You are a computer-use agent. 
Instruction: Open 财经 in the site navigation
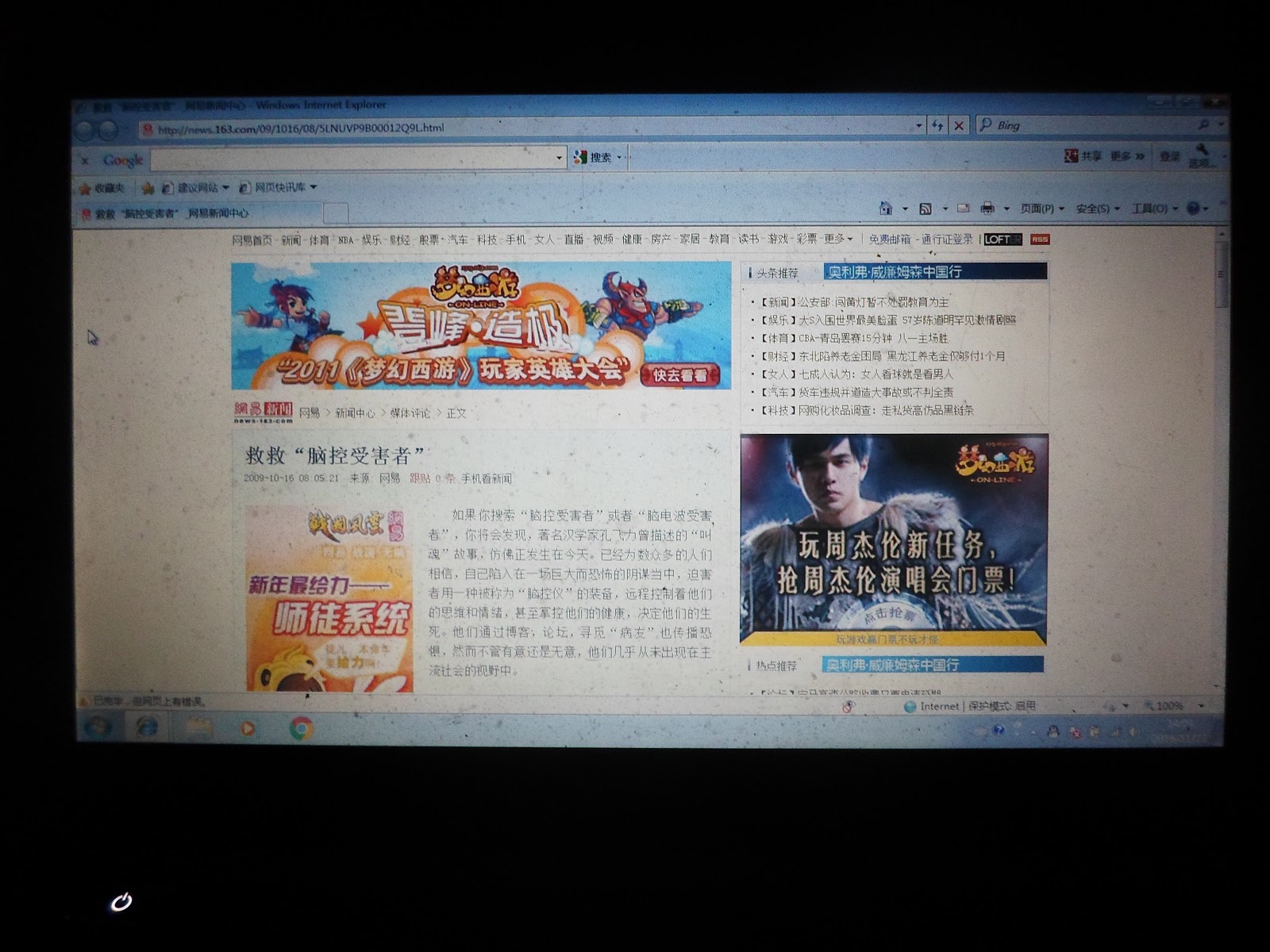click(400, 240)
